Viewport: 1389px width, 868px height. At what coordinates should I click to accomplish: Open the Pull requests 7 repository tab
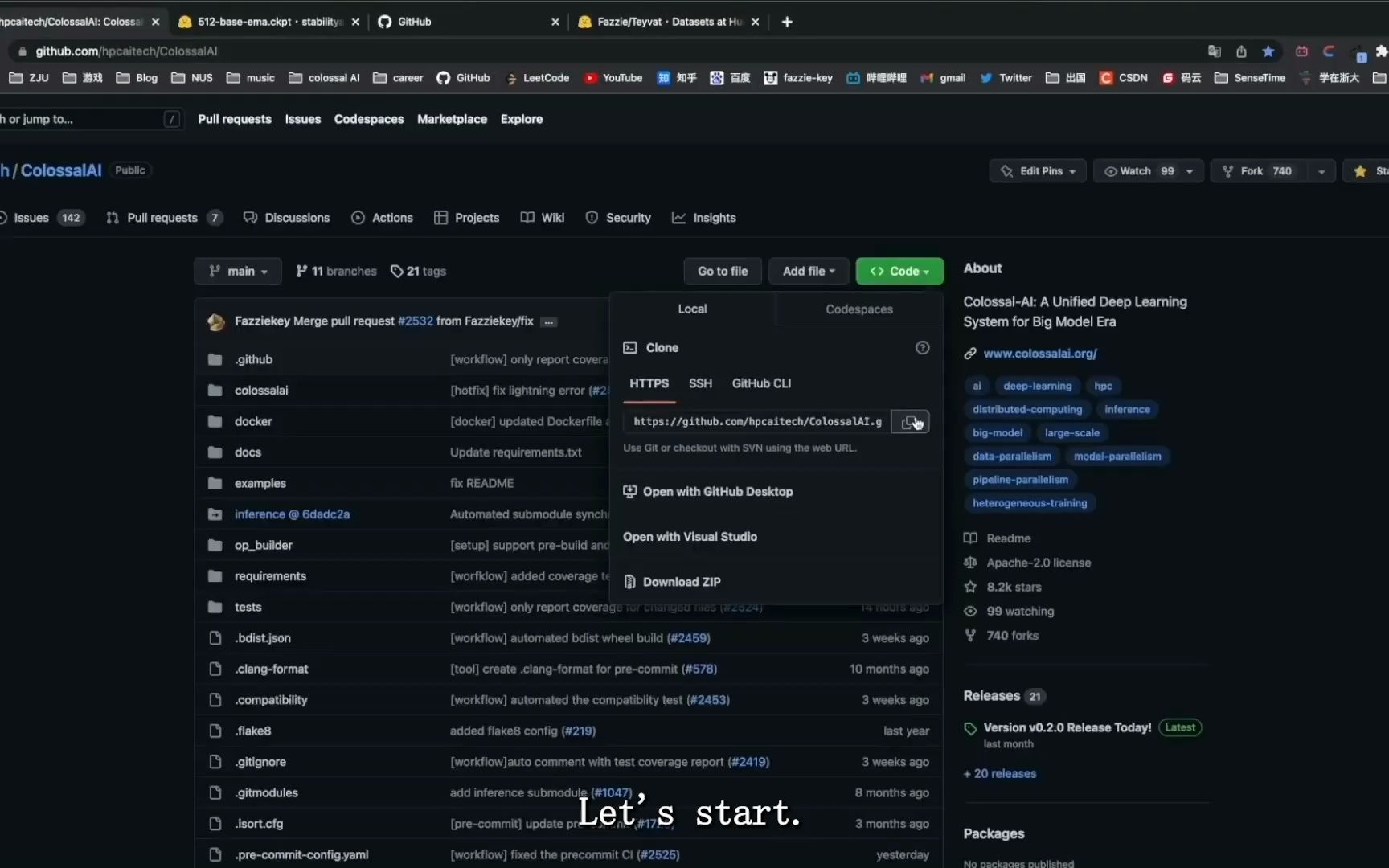point(164,218)
